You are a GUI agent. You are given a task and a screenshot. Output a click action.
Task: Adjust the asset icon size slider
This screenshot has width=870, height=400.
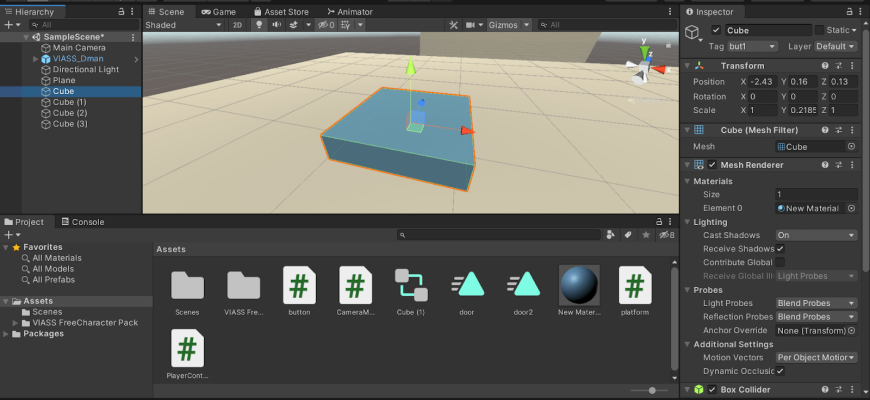click(x=651, y=390)
